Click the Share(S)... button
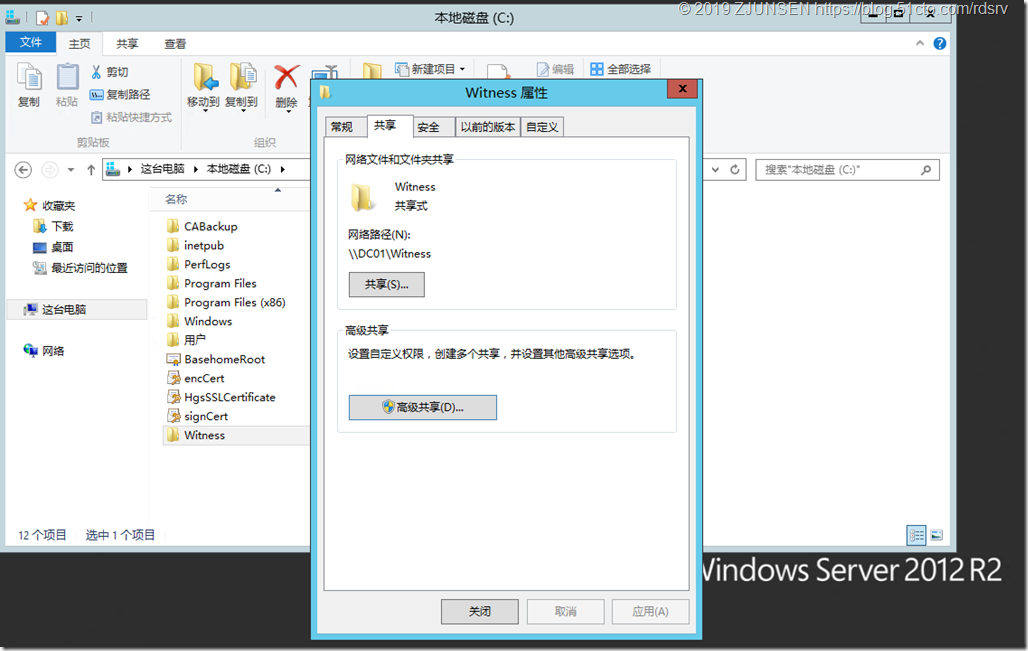Screen dimensions: 1028x651 point(386,285)
